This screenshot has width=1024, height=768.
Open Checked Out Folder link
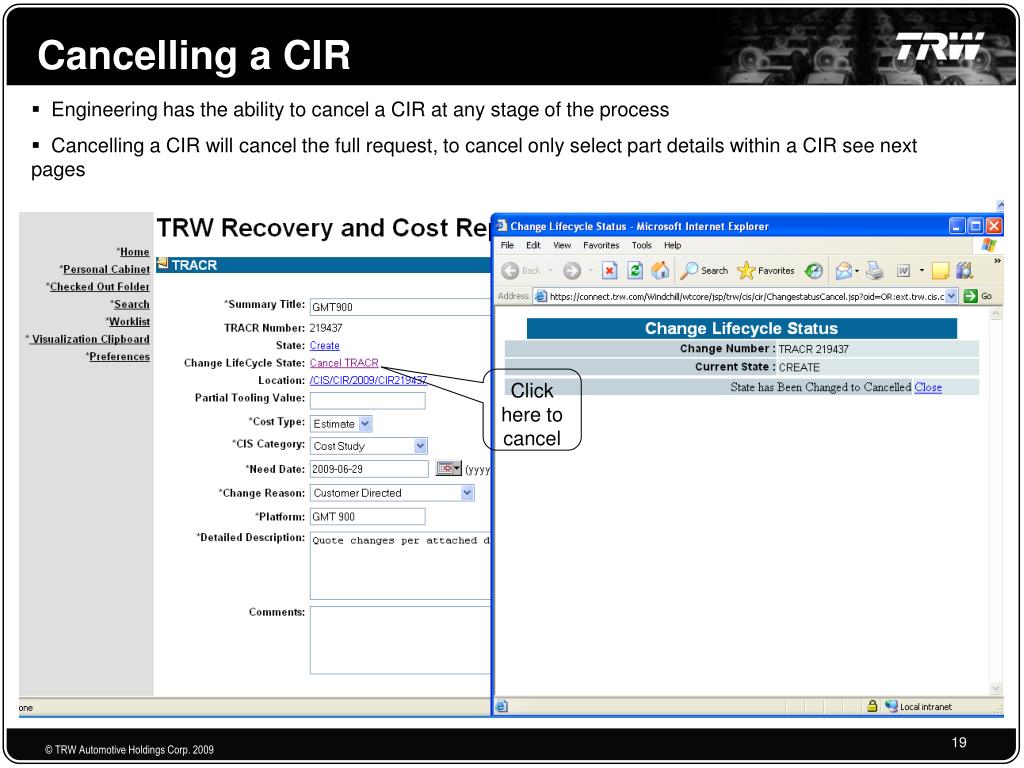pyautogui.click(x=100, y=287)
